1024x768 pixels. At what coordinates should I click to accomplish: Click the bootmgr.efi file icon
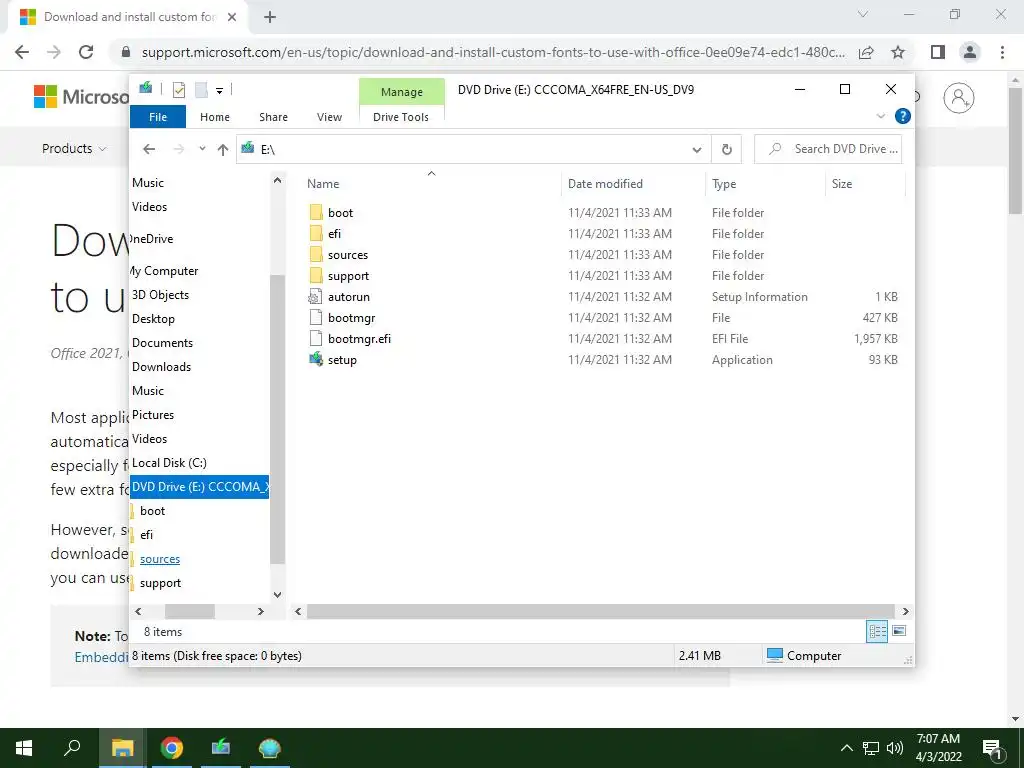pyautogui.click(x=315, y=338)
